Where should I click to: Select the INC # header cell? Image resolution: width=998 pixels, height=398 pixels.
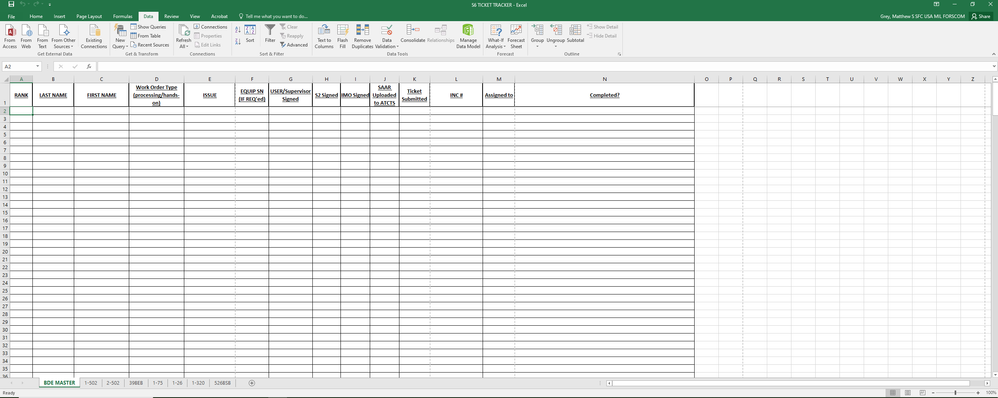(456, 95)
